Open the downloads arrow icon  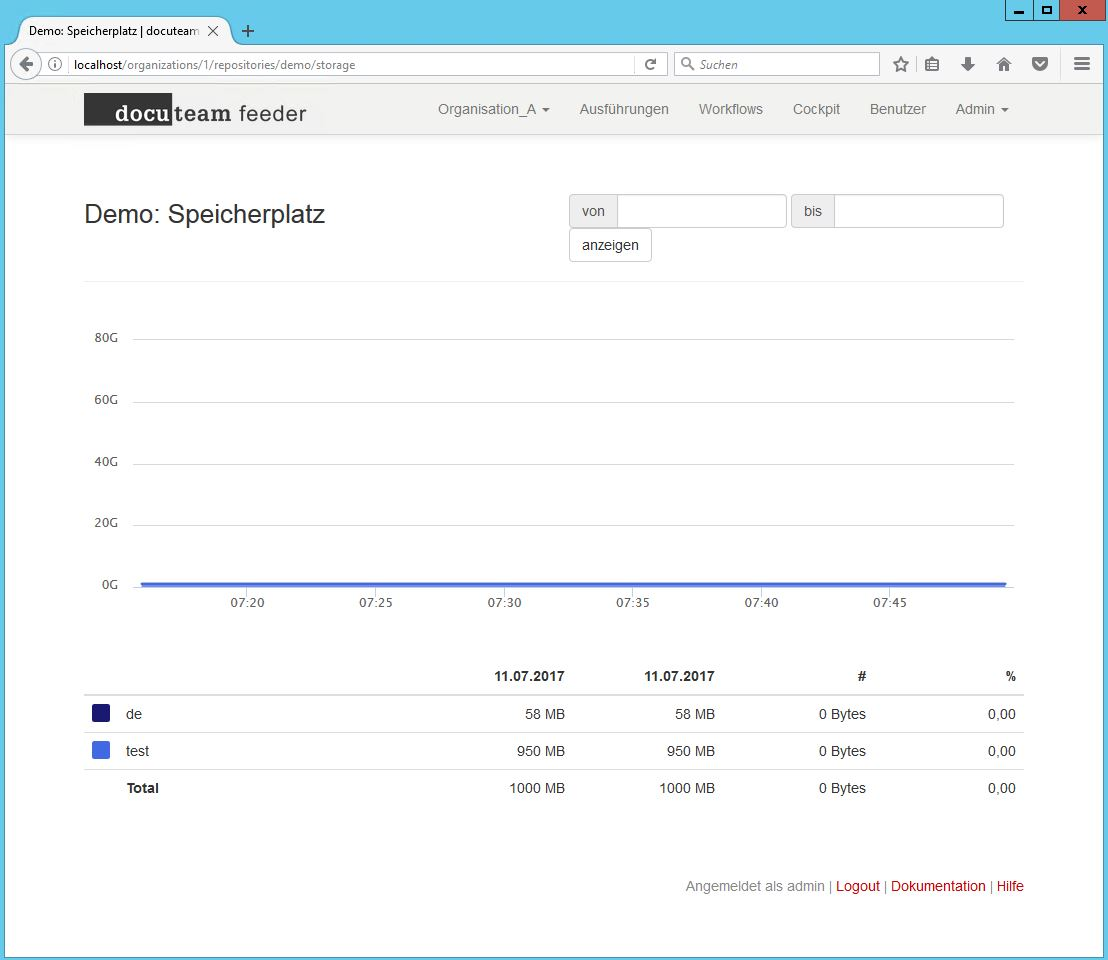pos(967,64)
